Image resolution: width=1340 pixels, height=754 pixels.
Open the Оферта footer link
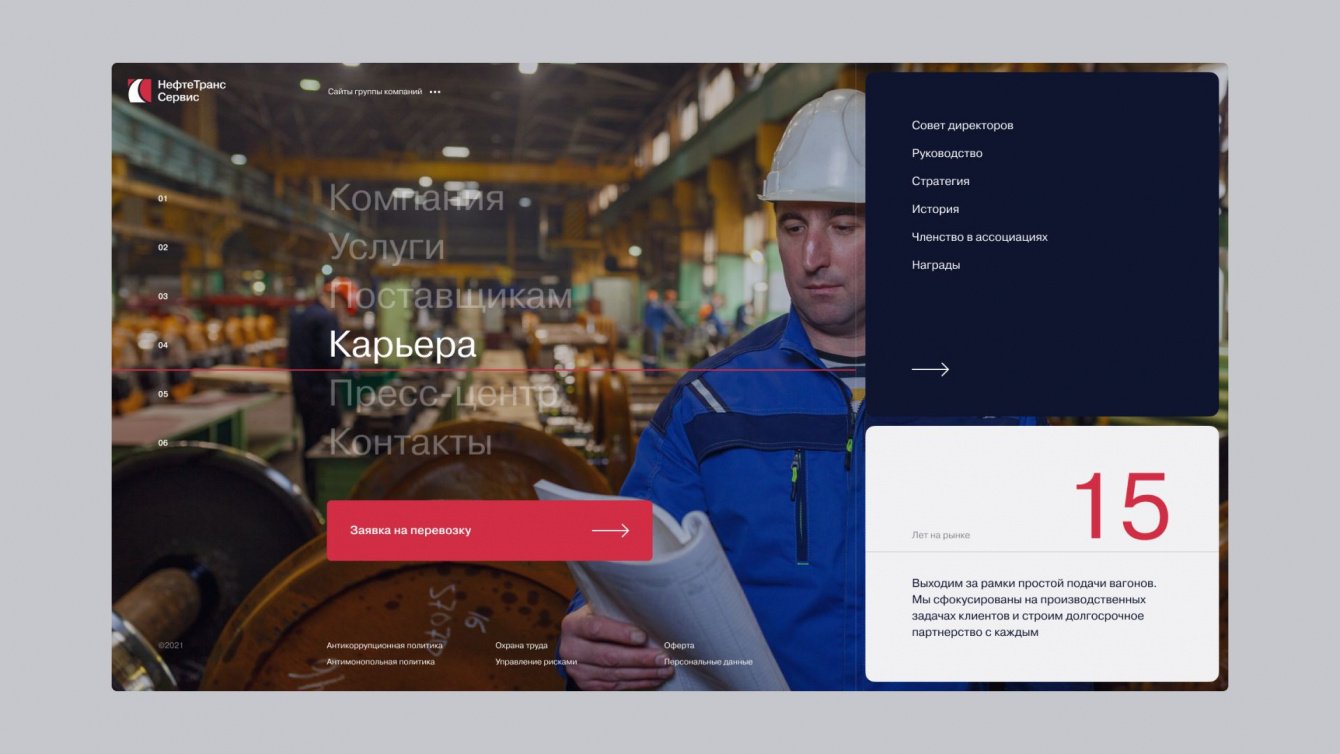pos(679,646)
